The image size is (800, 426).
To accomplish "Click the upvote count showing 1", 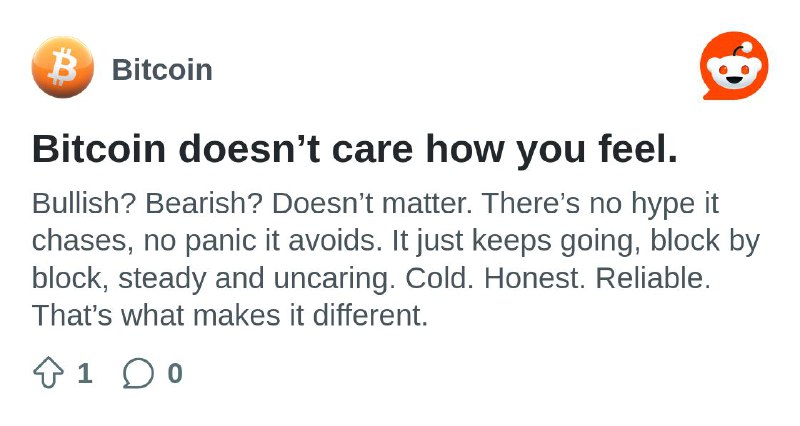I will 85,373.
